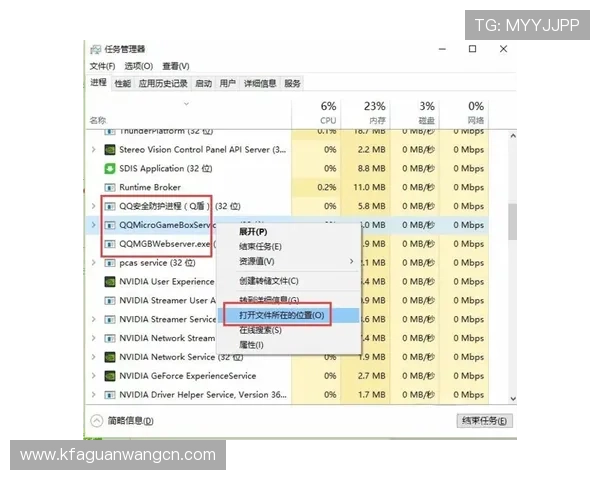Click the circled arrow icon beside 简略信息
Image resolution: width=600 pixels, height=480 pixels.
[97, 421]
